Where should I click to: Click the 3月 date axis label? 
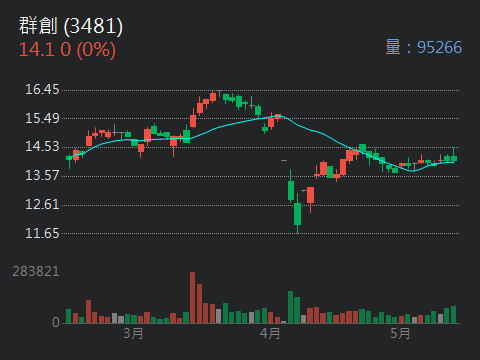coord(133,333)
